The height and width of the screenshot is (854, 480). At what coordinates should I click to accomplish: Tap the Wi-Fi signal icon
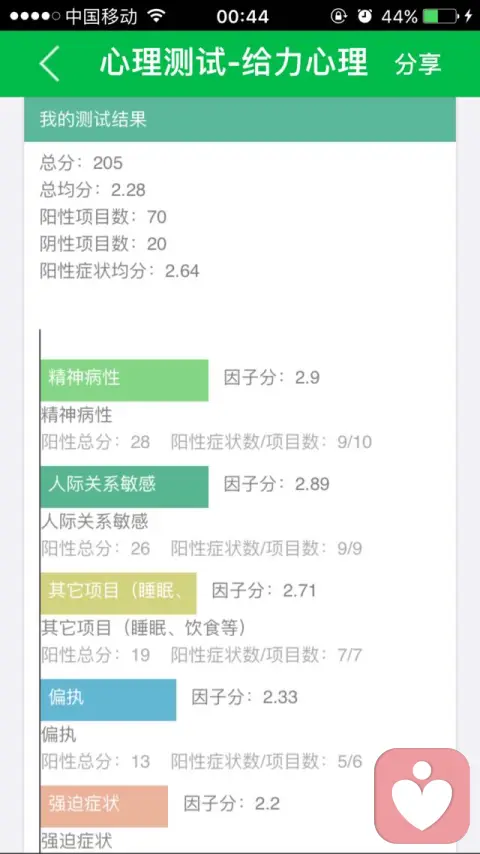[x=156, y=16]
